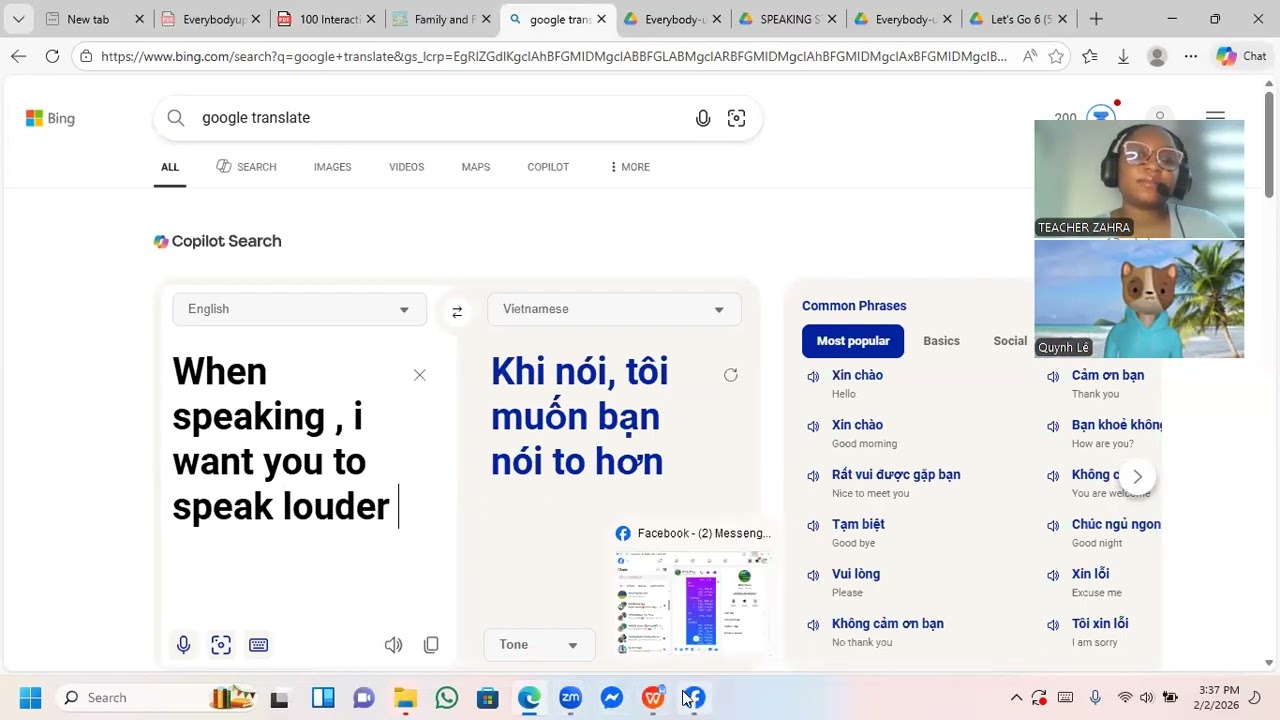1280x720 pixels.
Task: Click the browser address bar URL
Action: pyautogui.click(x=553, y=57)
